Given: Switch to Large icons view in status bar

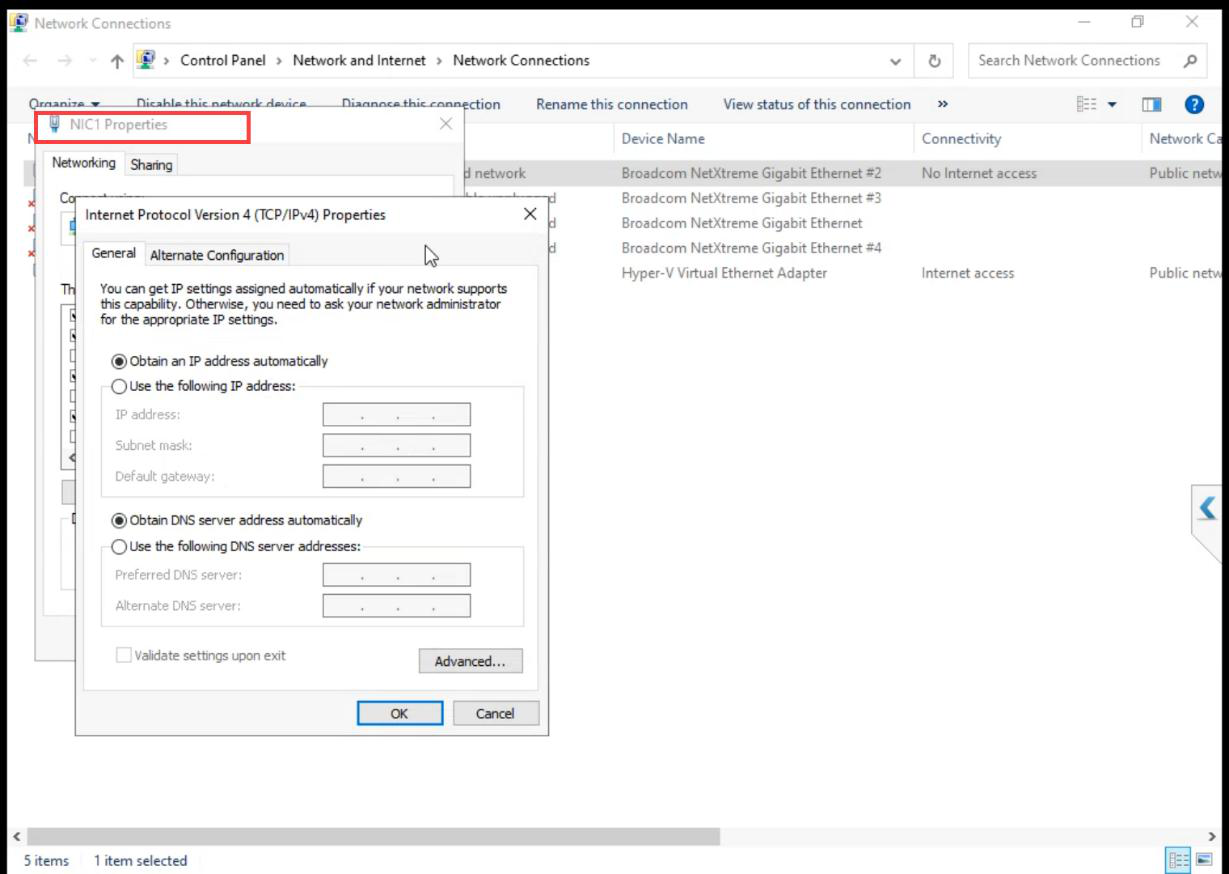Looking at the screenshot, I should pos(1204,860).
